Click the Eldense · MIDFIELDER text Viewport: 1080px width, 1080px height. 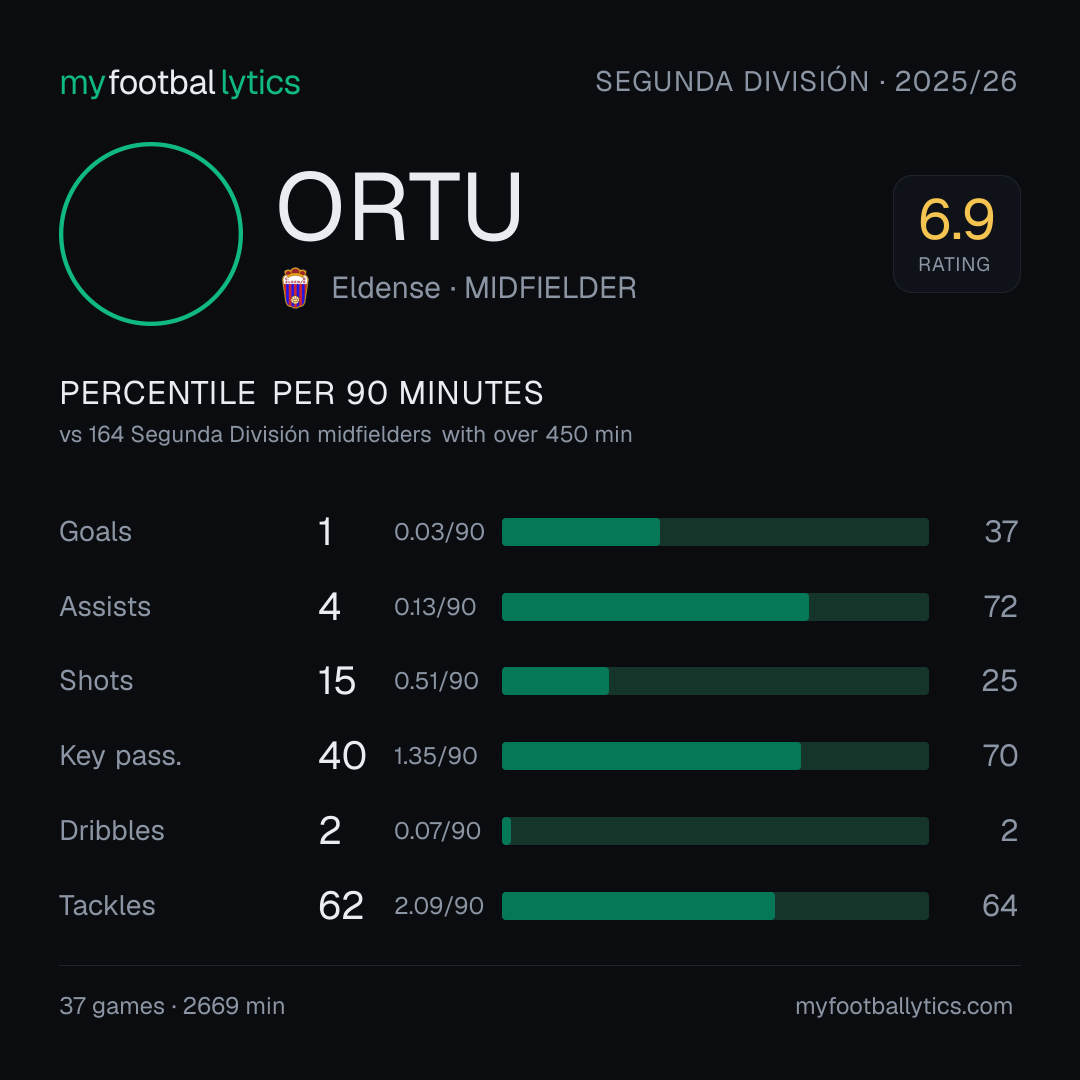click(x=484, y=288)
